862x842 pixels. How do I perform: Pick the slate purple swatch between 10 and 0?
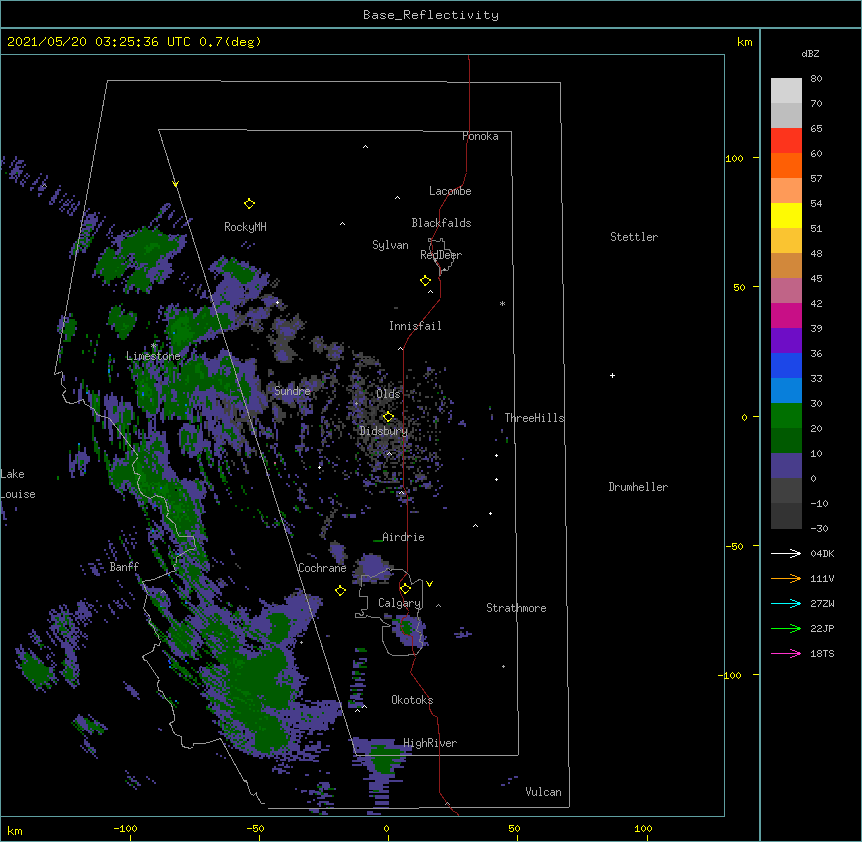[786, 466]
